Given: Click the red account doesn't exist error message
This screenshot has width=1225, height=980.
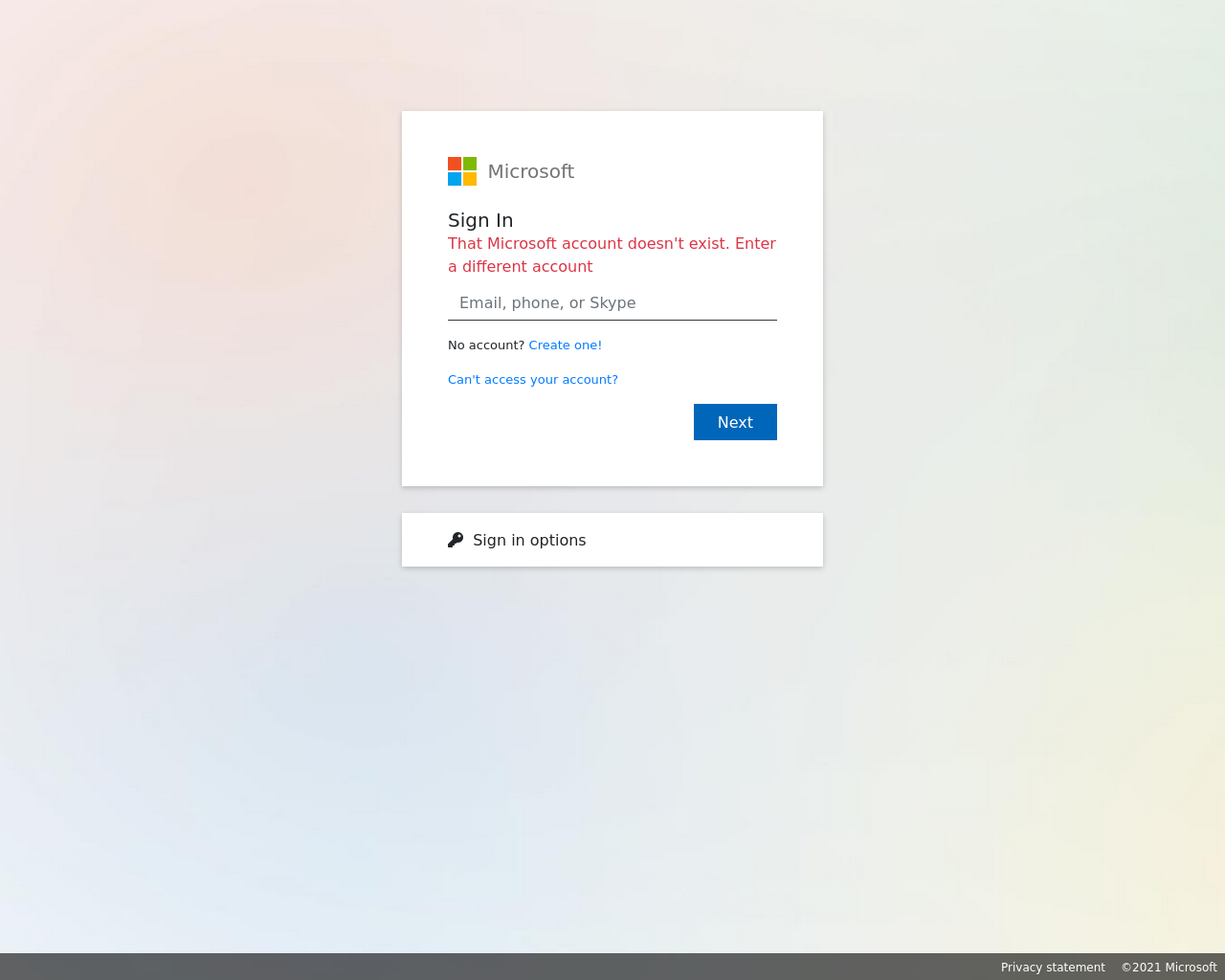Looking at the screenshot, I should (x=612, y=255).
